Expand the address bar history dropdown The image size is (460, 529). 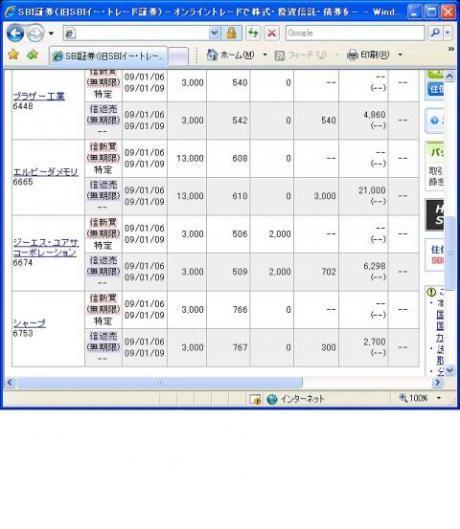pyautogui.click(x=214, y=33)
